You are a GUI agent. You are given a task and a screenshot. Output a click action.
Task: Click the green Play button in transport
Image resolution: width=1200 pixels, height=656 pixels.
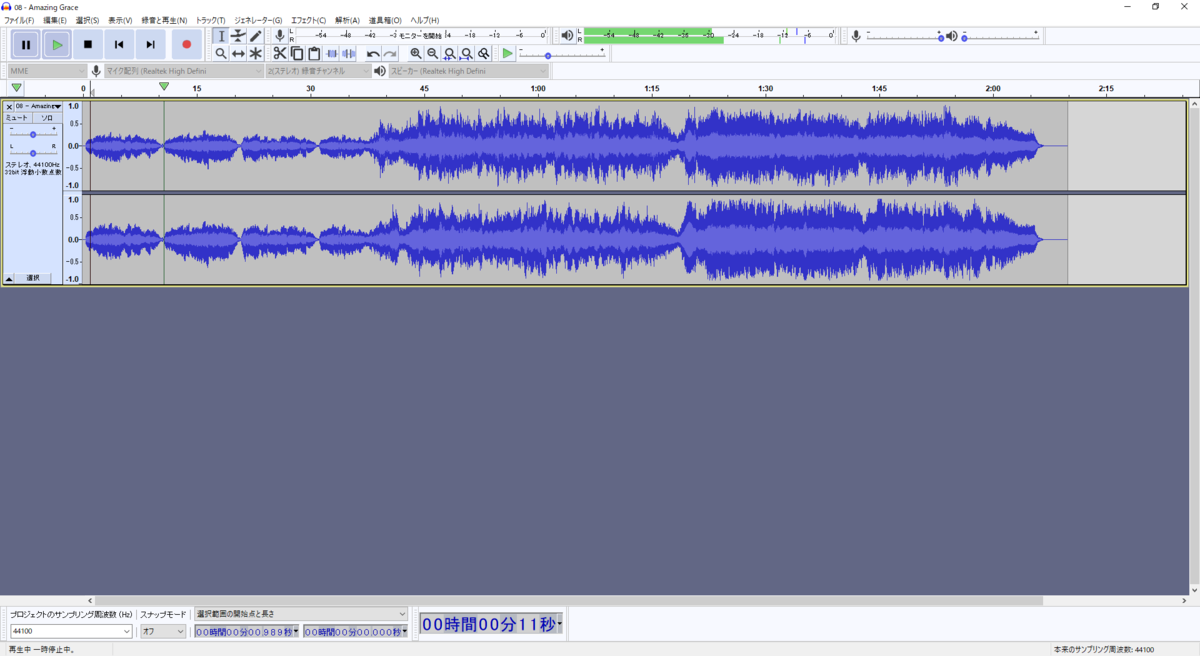pos(57,44)
